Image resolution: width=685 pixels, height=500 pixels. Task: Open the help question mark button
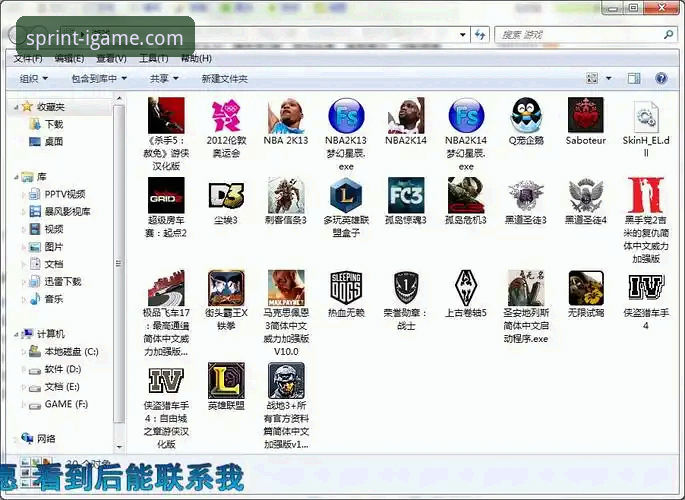(x=661, y=79)
